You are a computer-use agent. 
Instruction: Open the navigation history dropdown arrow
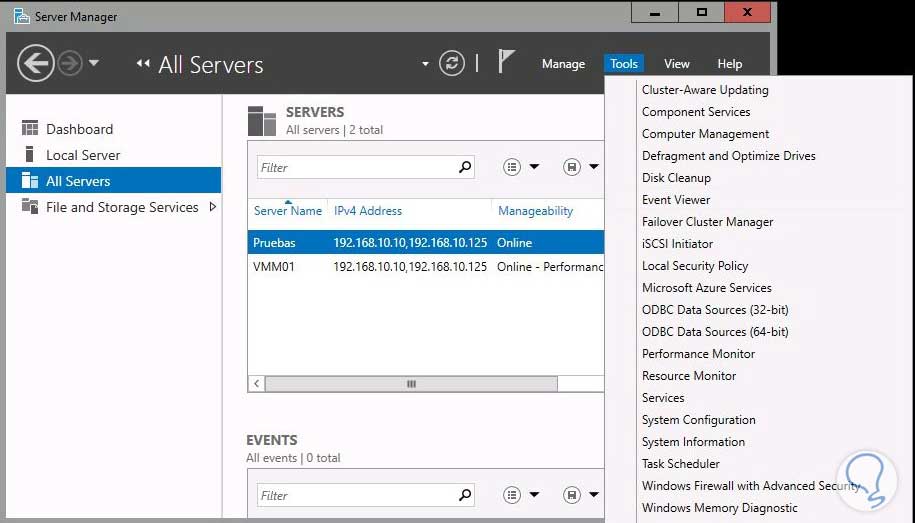94,62
